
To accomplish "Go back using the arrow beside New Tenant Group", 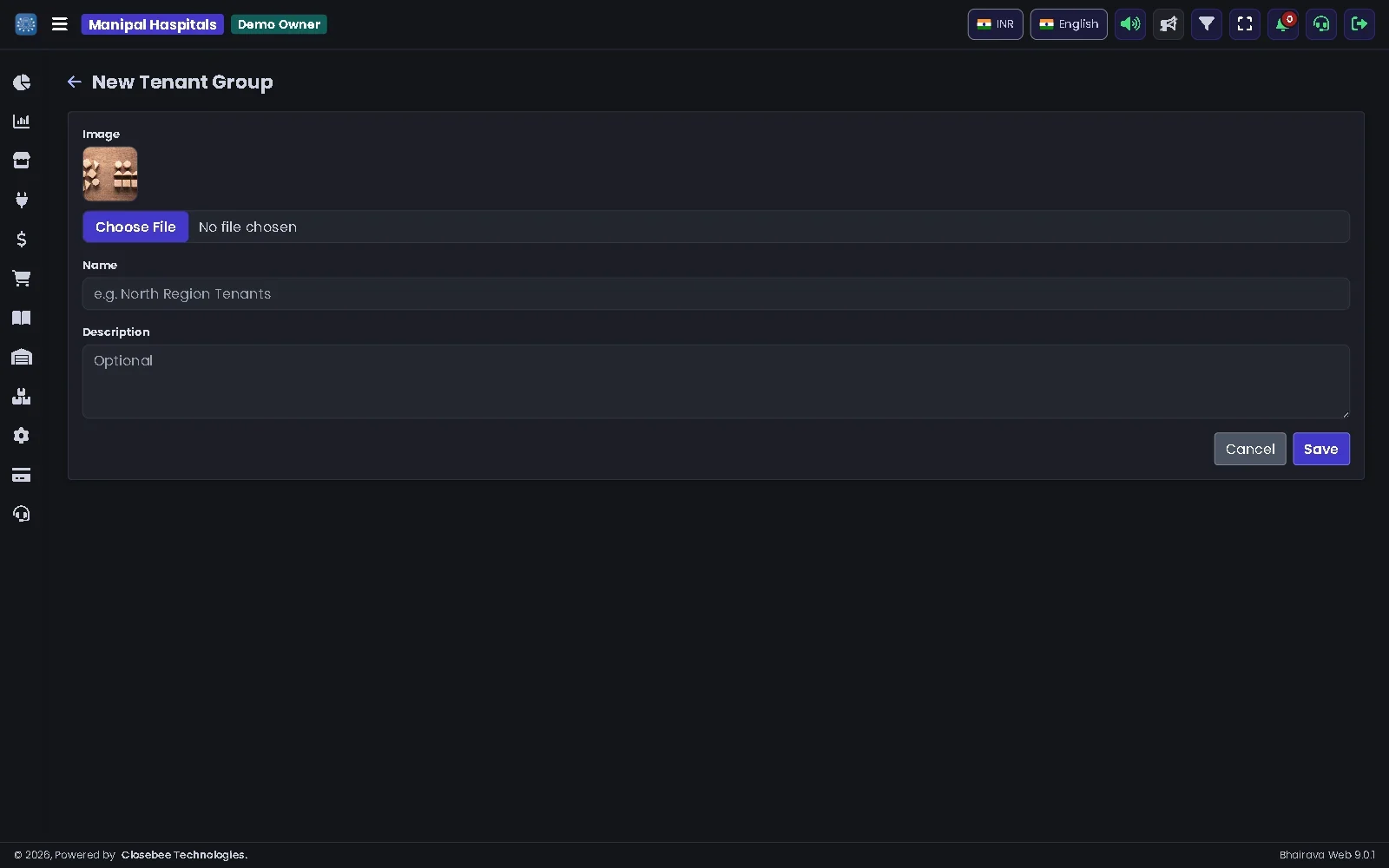I will [75, 82].
